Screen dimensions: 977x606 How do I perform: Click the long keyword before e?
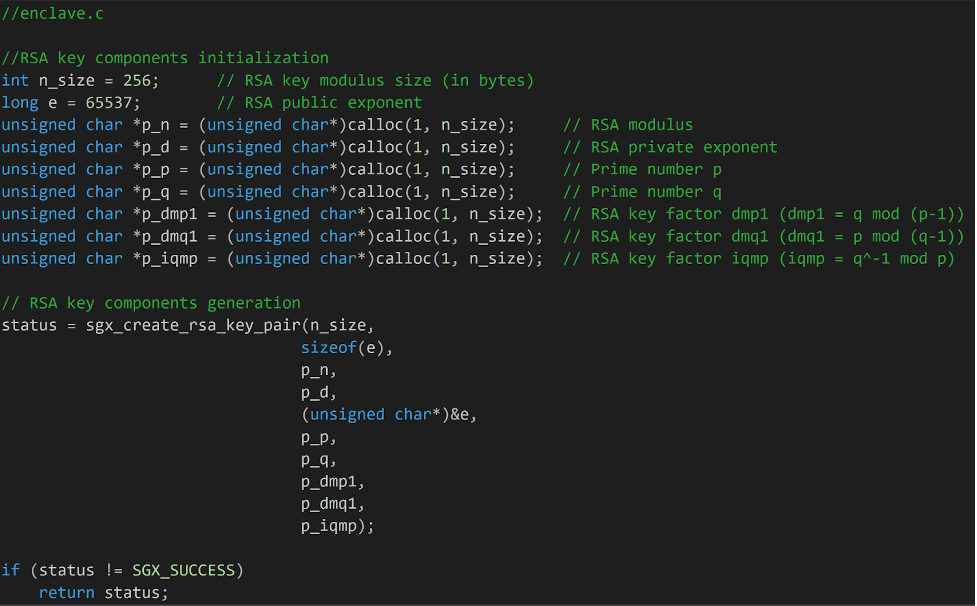point(20,103)
